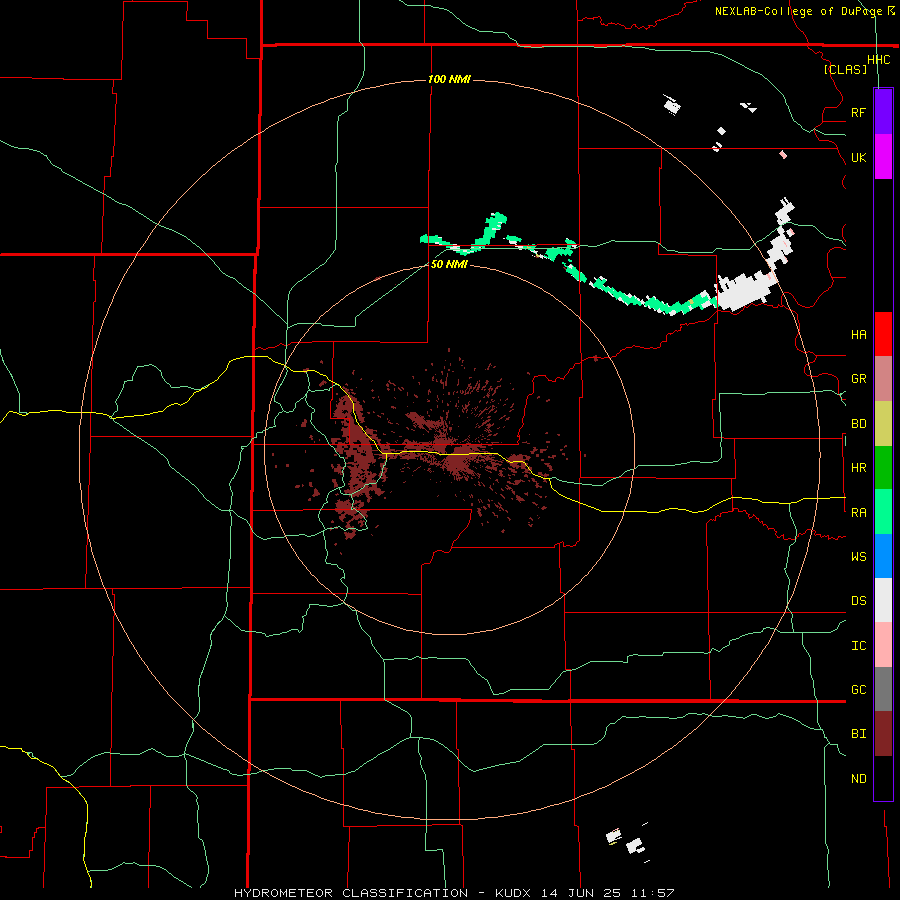Select the GC gray legend swatch
900x900 pixels.
coord(883,689)
